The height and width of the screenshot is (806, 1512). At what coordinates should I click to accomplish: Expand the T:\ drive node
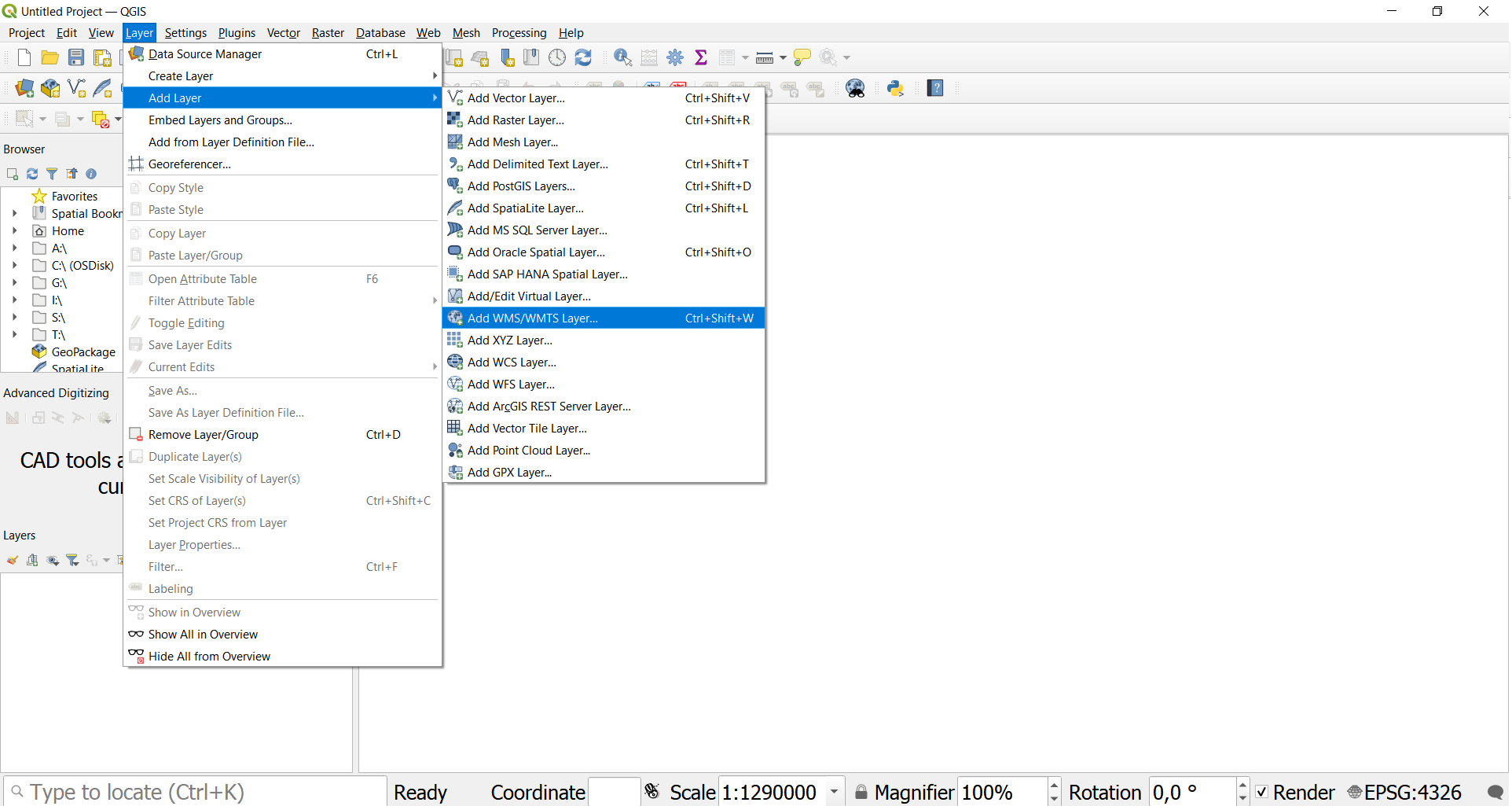click(14, 335)
